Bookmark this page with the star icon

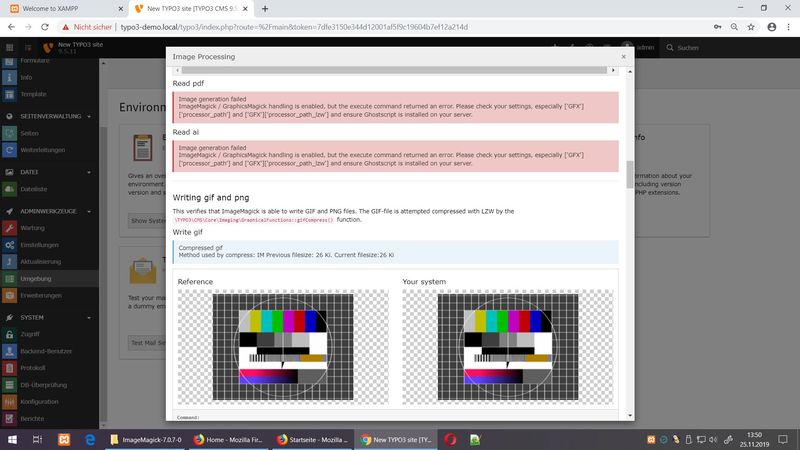(x=751, y=27)
